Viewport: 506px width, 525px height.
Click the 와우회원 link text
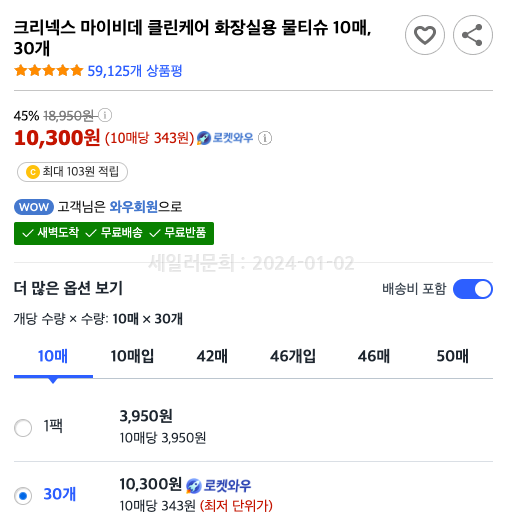point(134,207)
